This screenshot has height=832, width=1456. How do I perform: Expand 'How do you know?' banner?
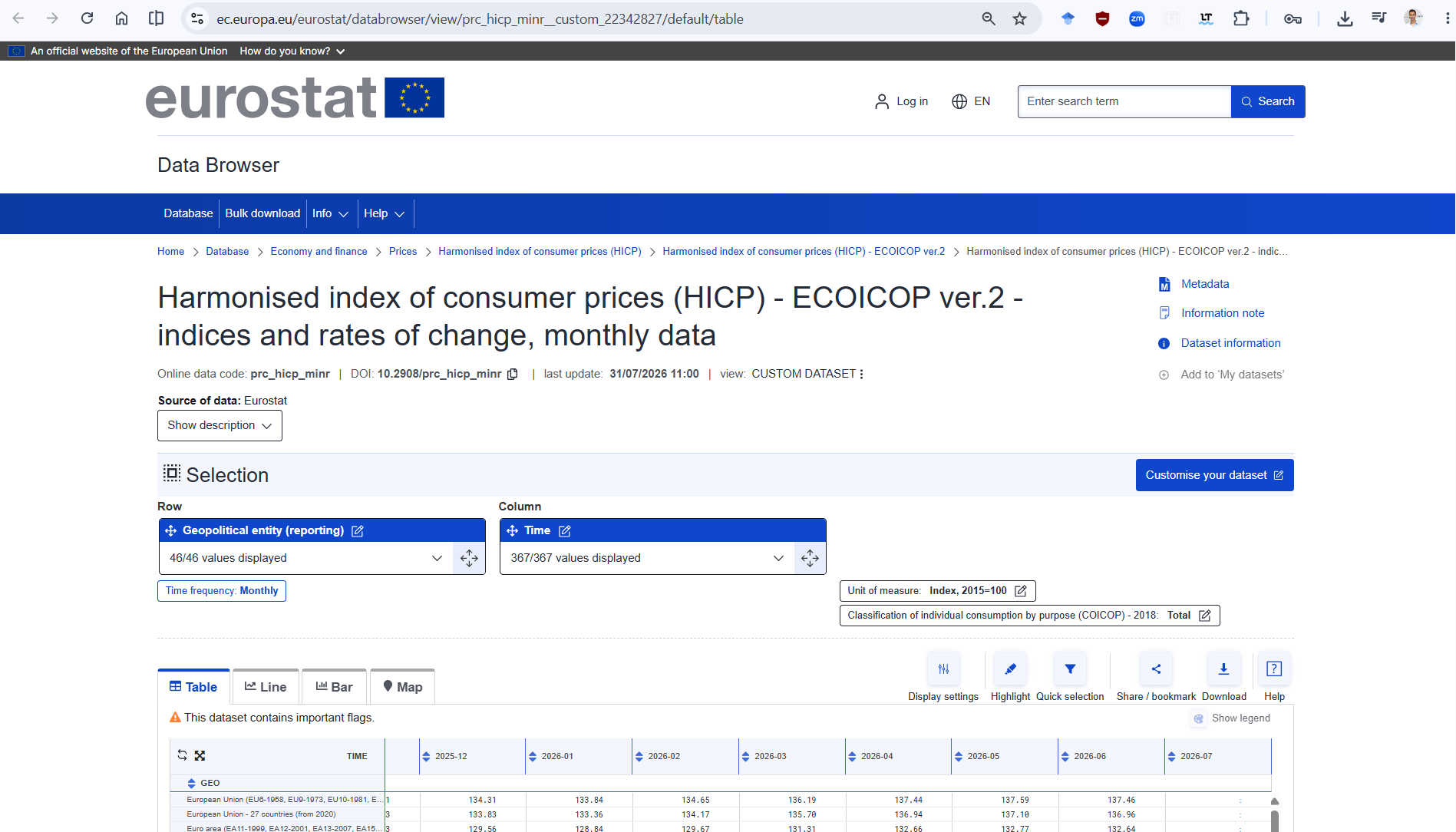point(292,51)
